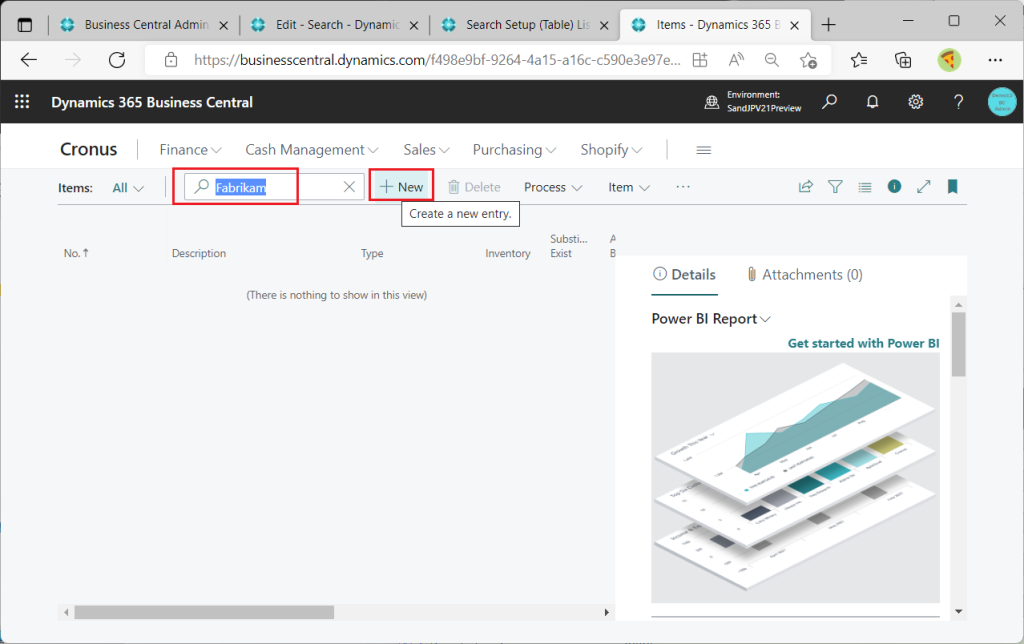
Task: Toggle the FactBox information pane
Action: tap(895, 187)
